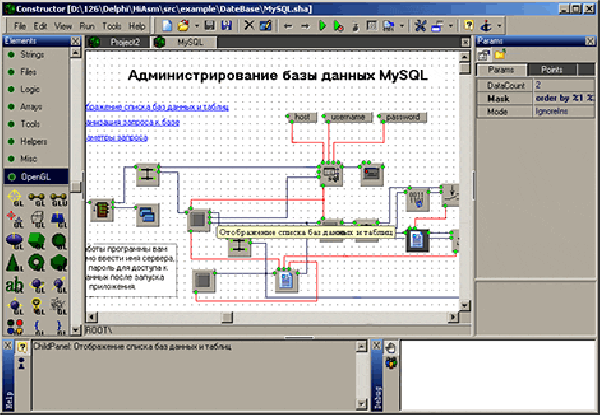Click the yellow light bulb GL element icon
The image size is (600, 415).
point(37,306)
